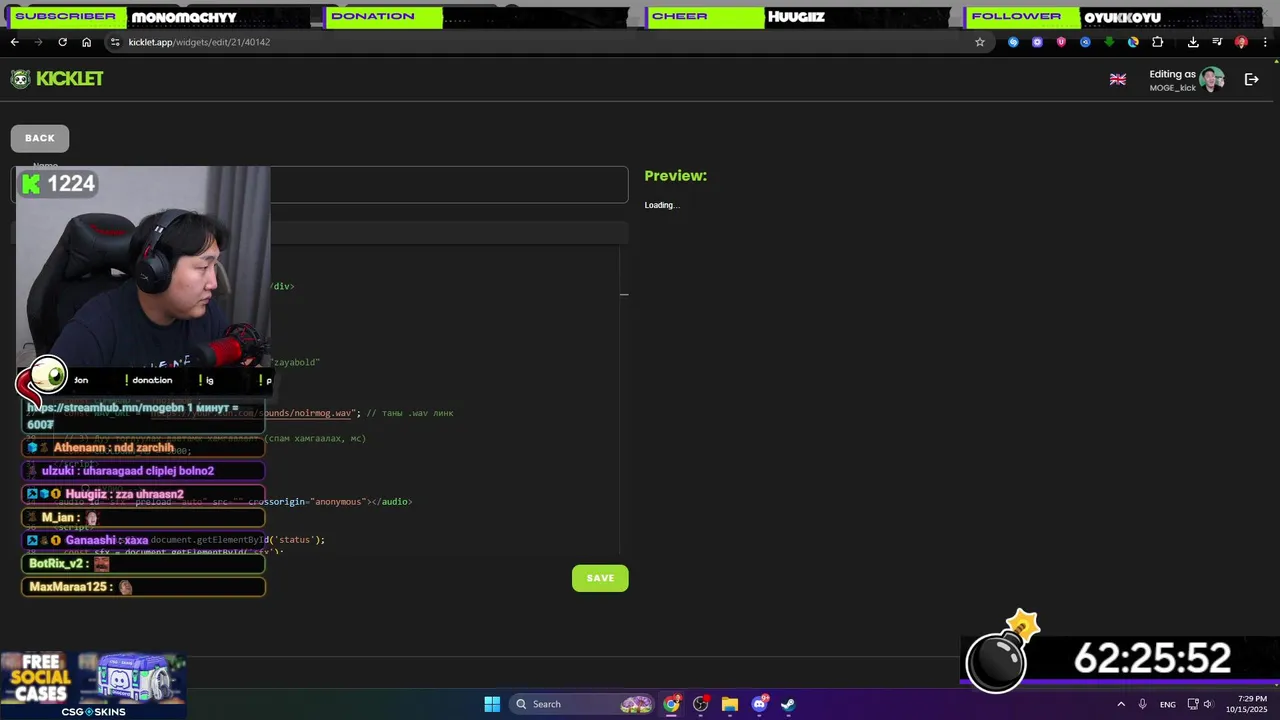Click the browser forward arrow

(38, 42)
